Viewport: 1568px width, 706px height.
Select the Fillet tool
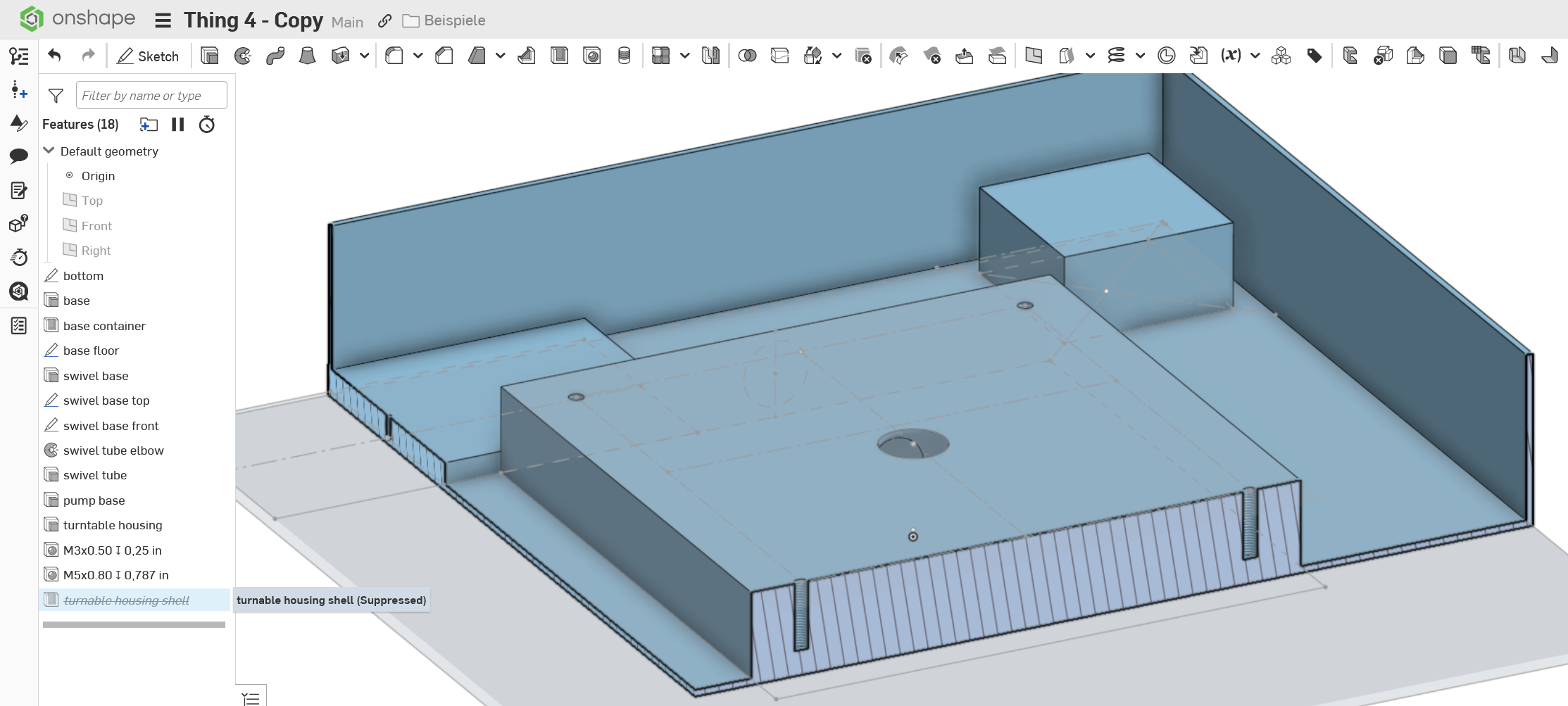pyautogui.click(x=394, y=56)
